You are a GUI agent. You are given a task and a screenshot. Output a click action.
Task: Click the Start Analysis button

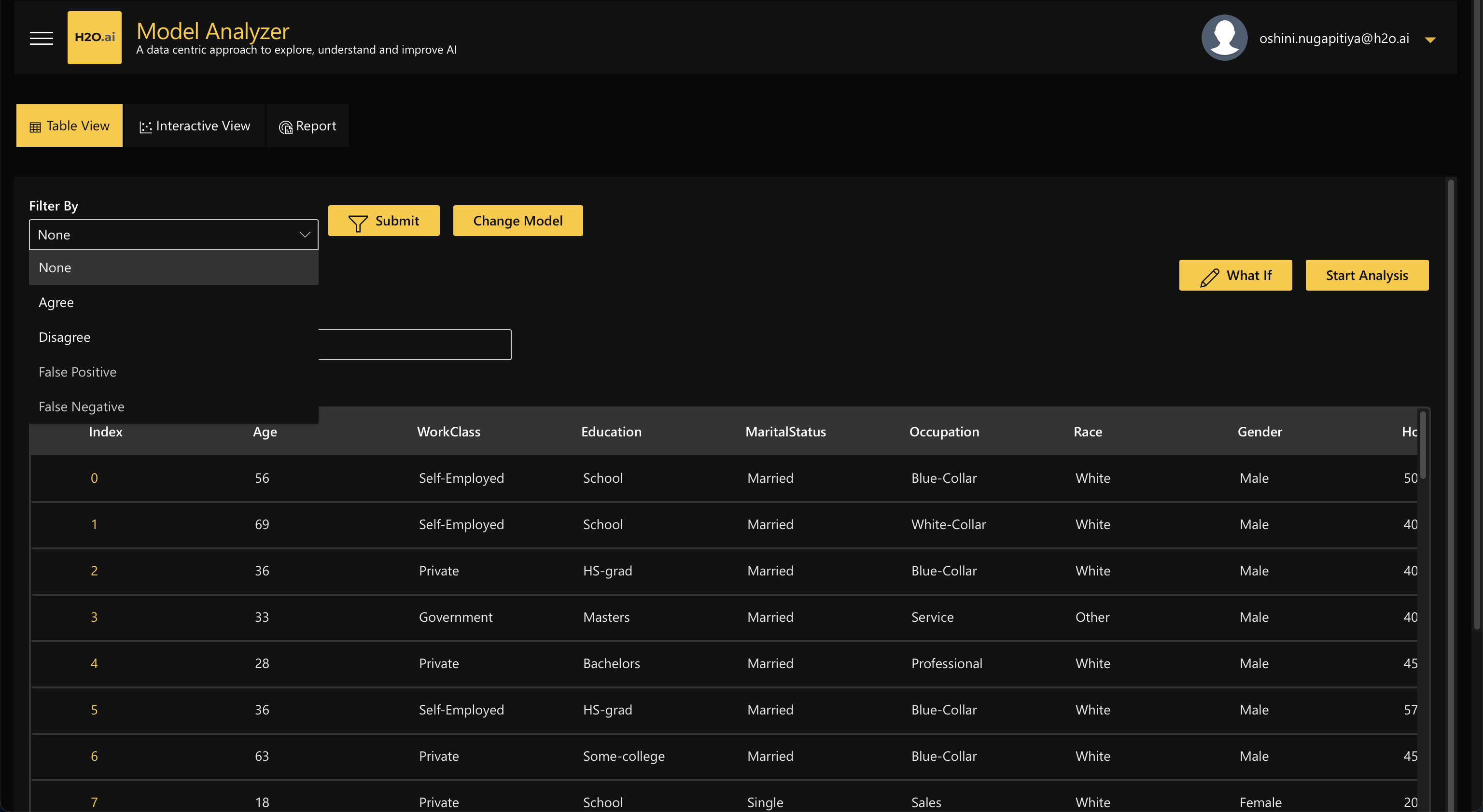click(x=1367, y=275)
